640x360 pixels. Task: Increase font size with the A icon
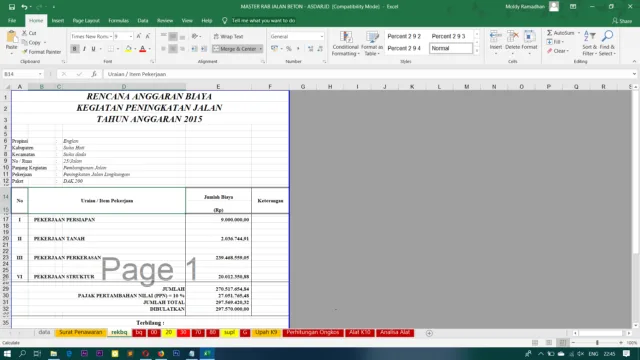tap(139, 36)
